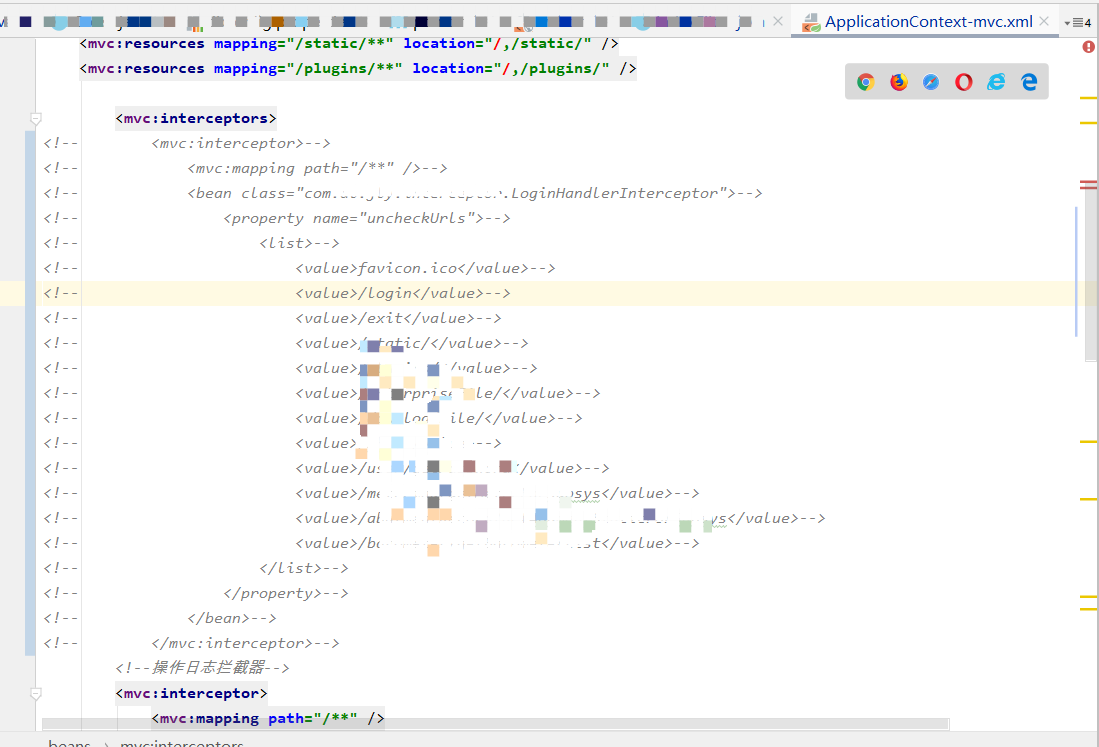Screen dimensions: 1099x747
Task: Click the commented </bean> closing tag
Action: coord(231,619)
